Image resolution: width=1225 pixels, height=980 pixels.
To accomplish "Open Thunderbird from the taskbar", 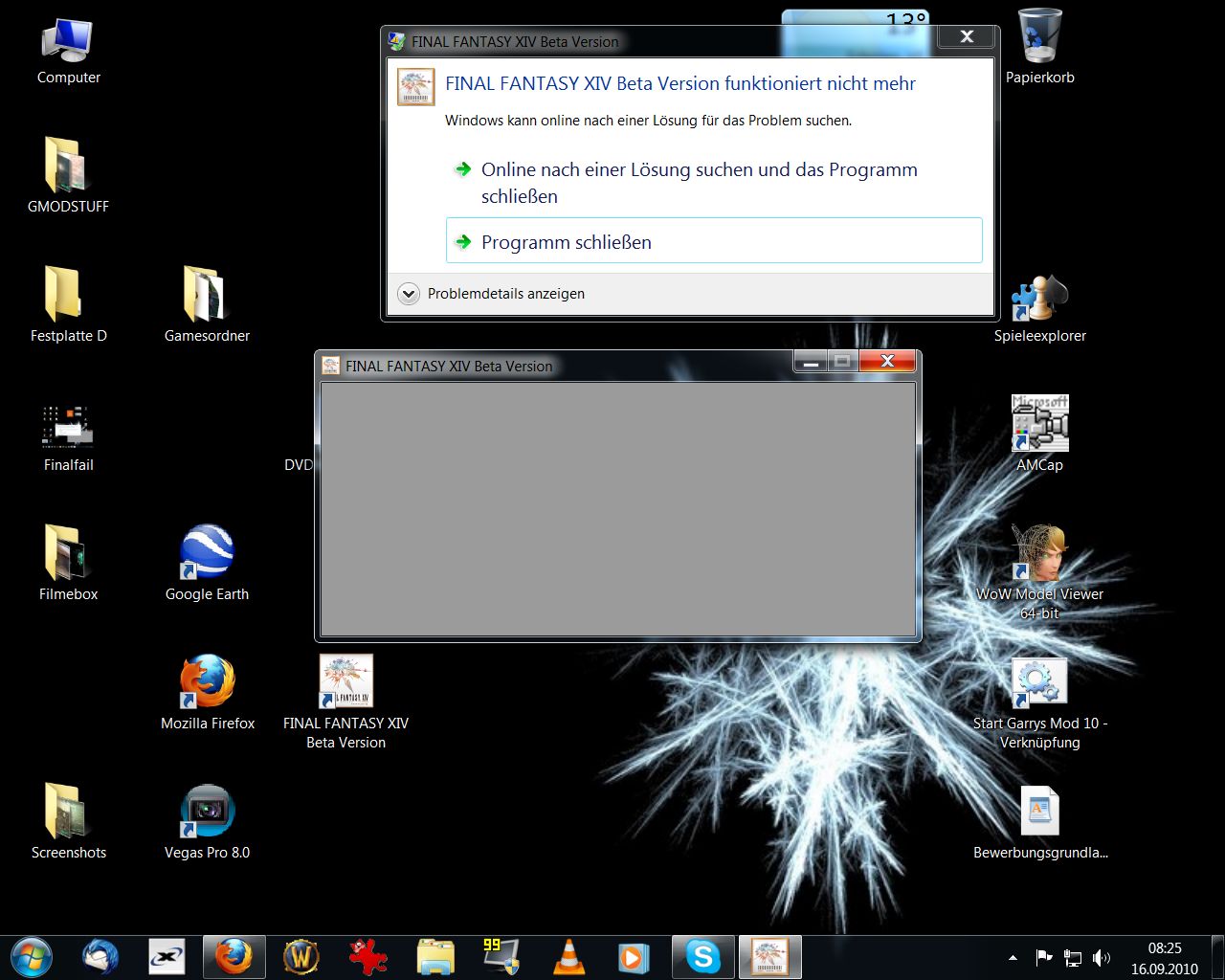I will pyautogui.click(x=100, y=957).
